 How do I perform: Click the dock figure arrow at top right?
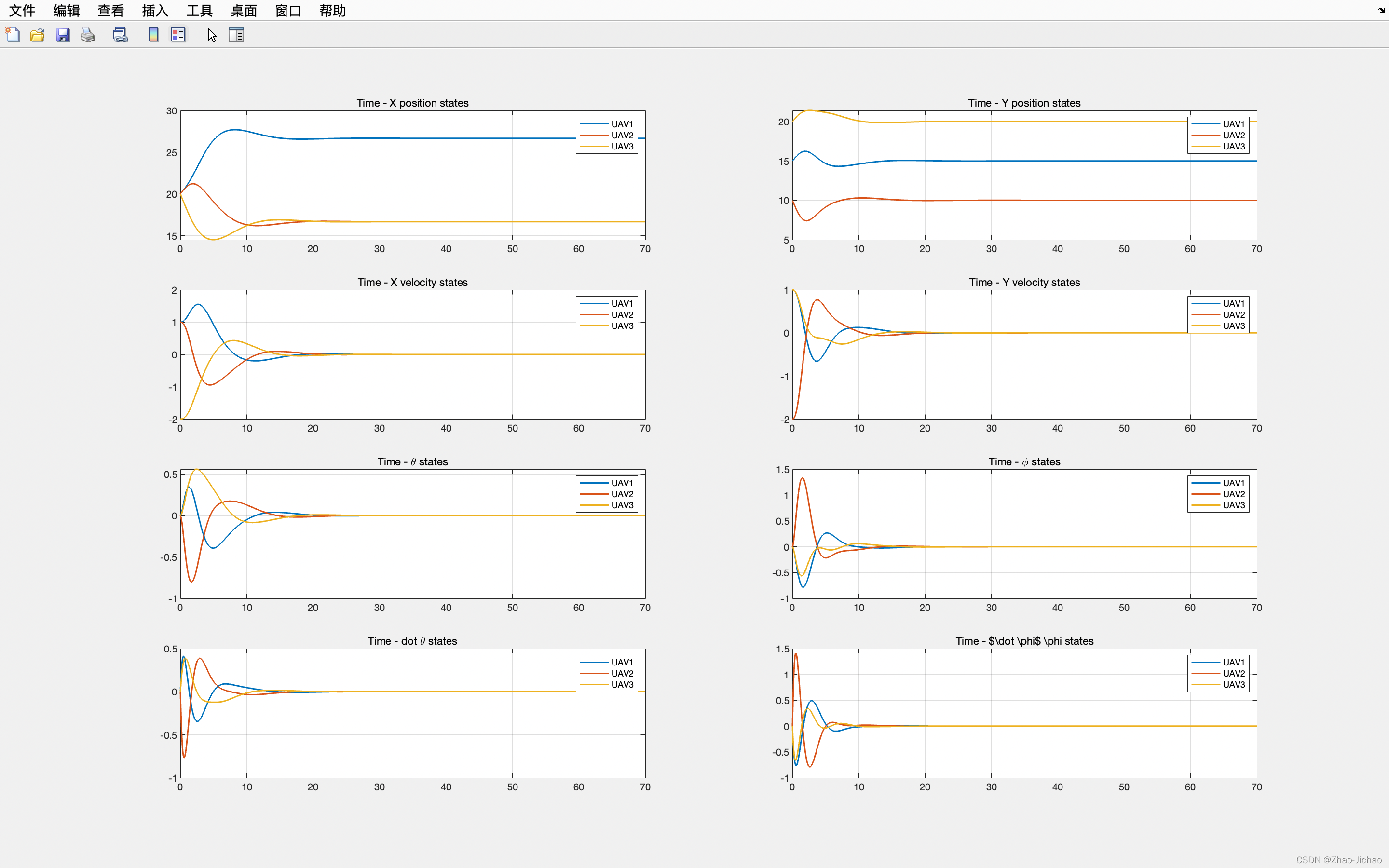[1382, 10]
